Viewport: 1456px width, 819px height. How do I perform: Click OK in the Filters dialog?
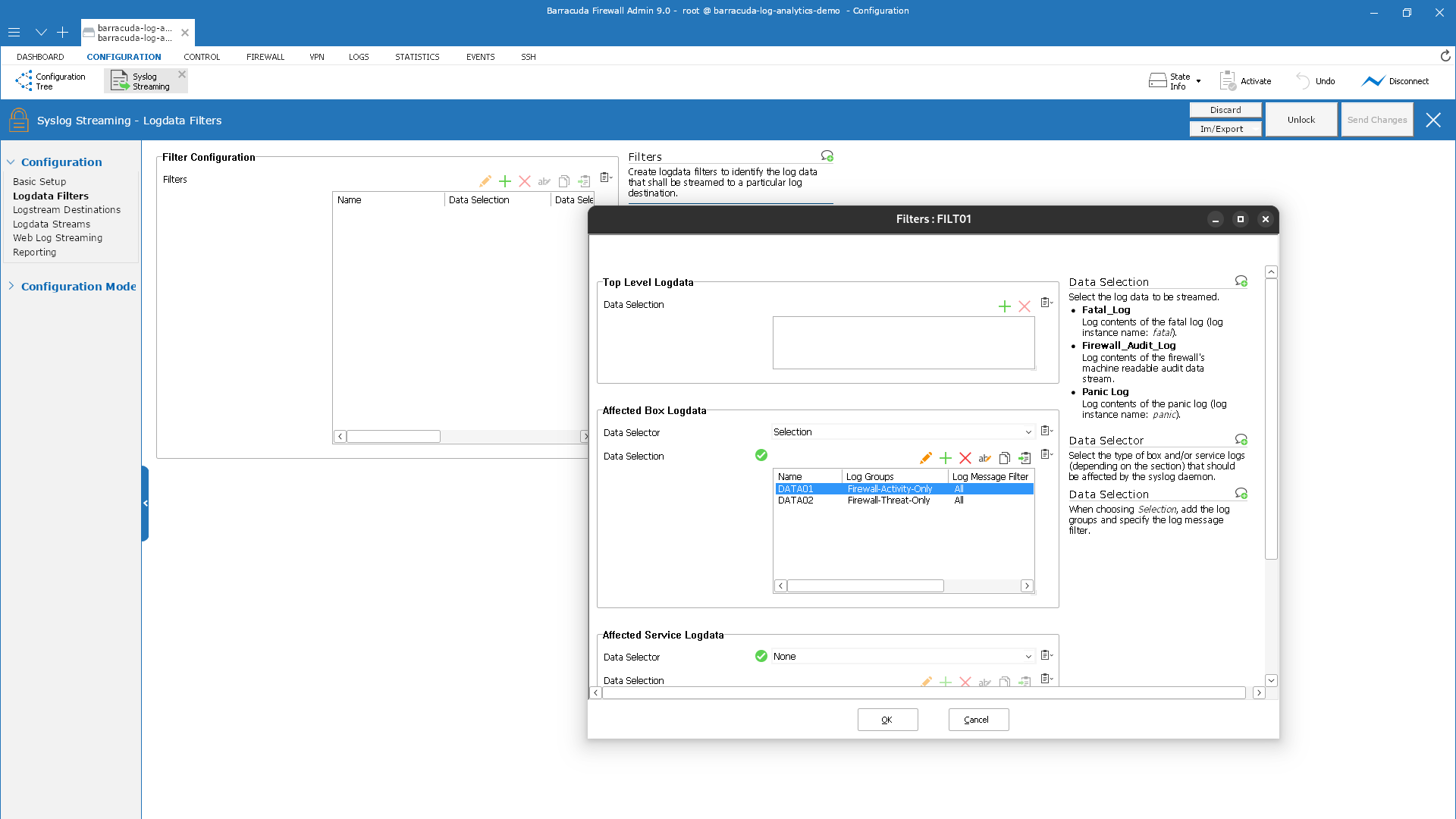[x=887, y=720]
